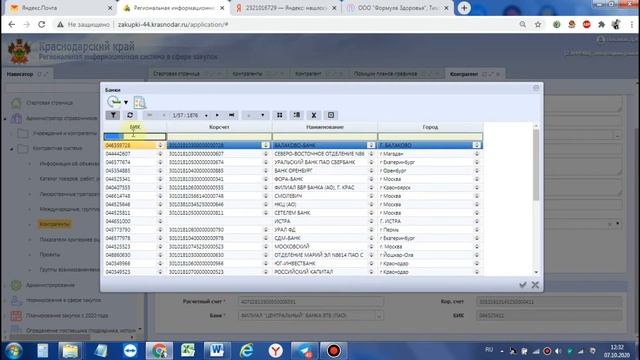Screen dimensions: 640x360
Task: Select the row РОССИЙСКИЙ КАПИТАЛ
Action: point(293,272)
